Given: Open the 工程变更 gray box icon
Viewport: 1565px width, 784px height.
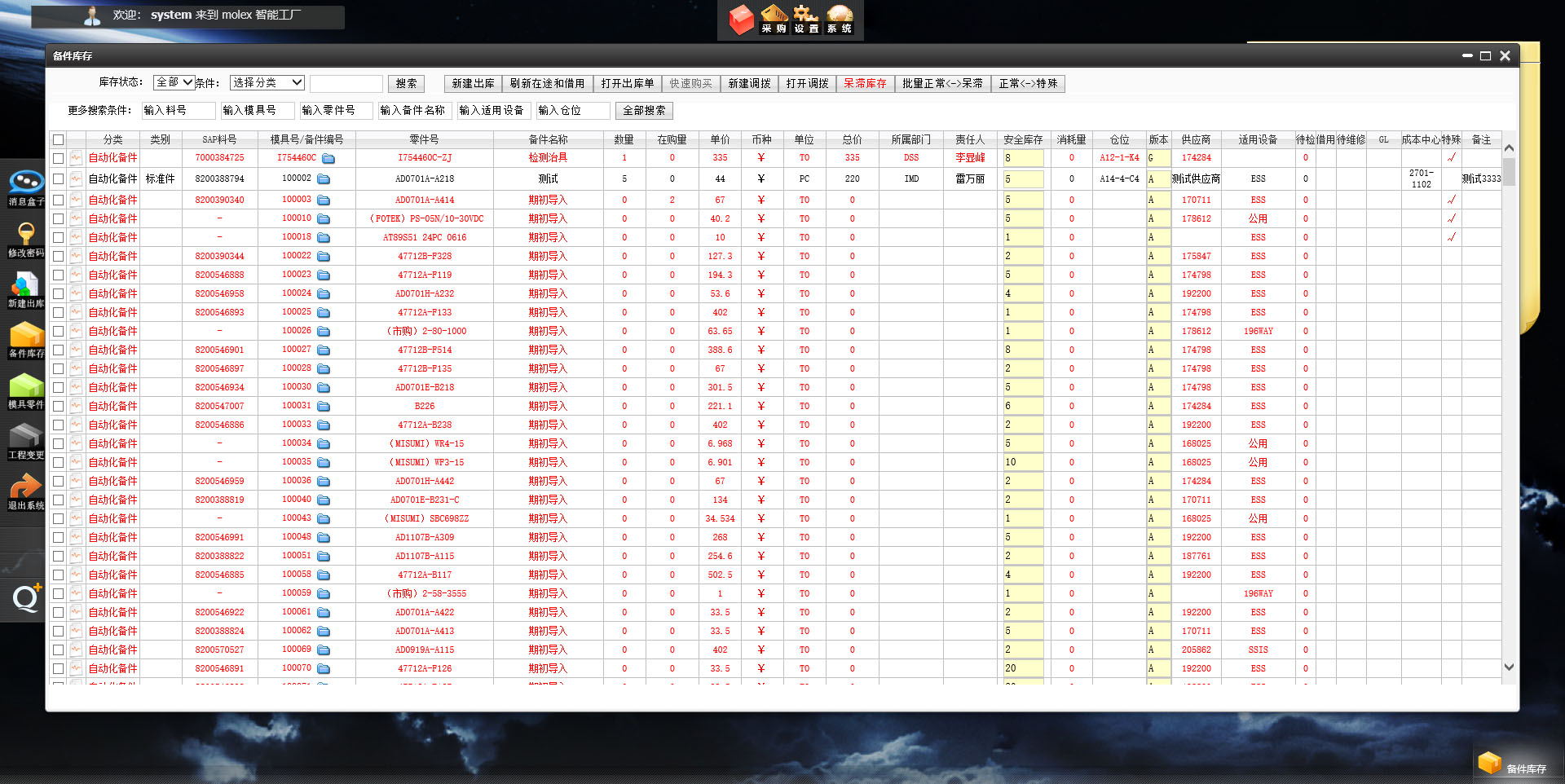Looking at the screenshot, I should 26,437.
